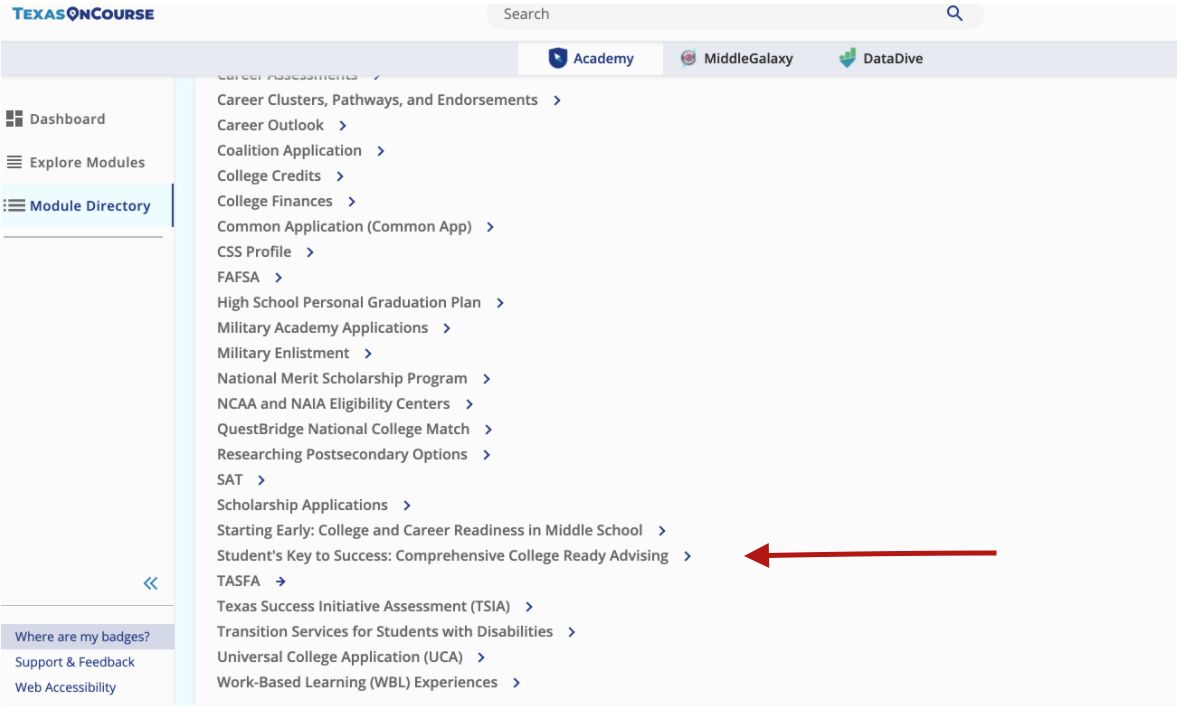
Task: Open Support & Feedback link
Action: (75, 662)
